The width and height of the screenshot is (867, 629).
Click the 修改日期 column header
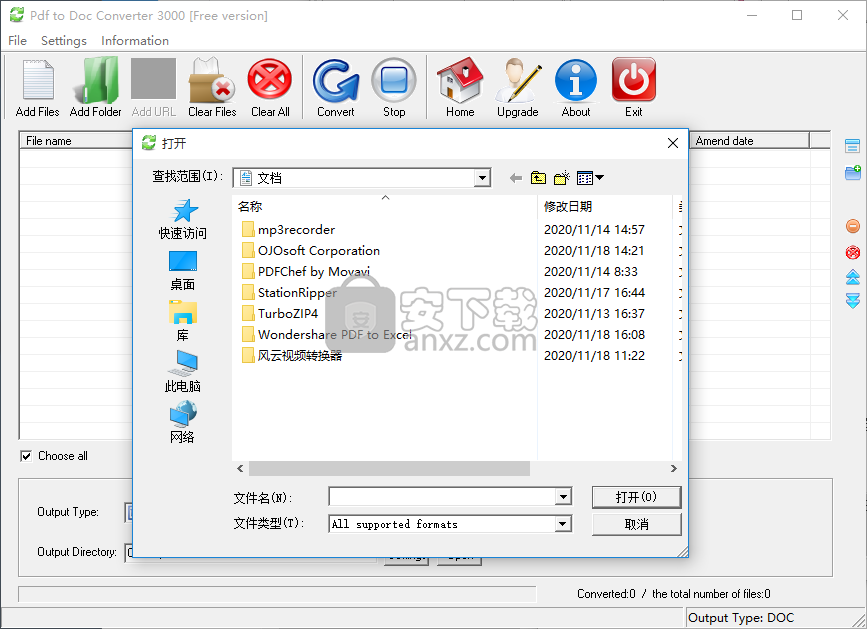605,207
